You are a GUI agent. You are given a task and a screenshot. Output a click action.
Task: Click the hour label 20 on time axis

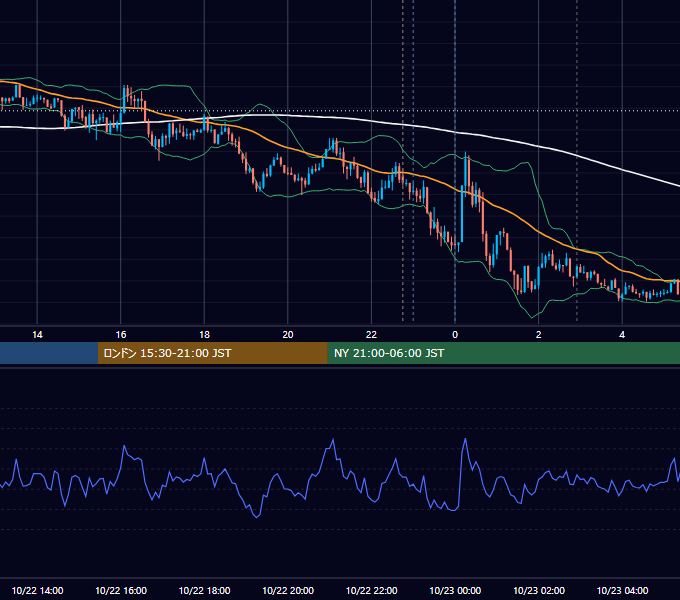[288, 335]
